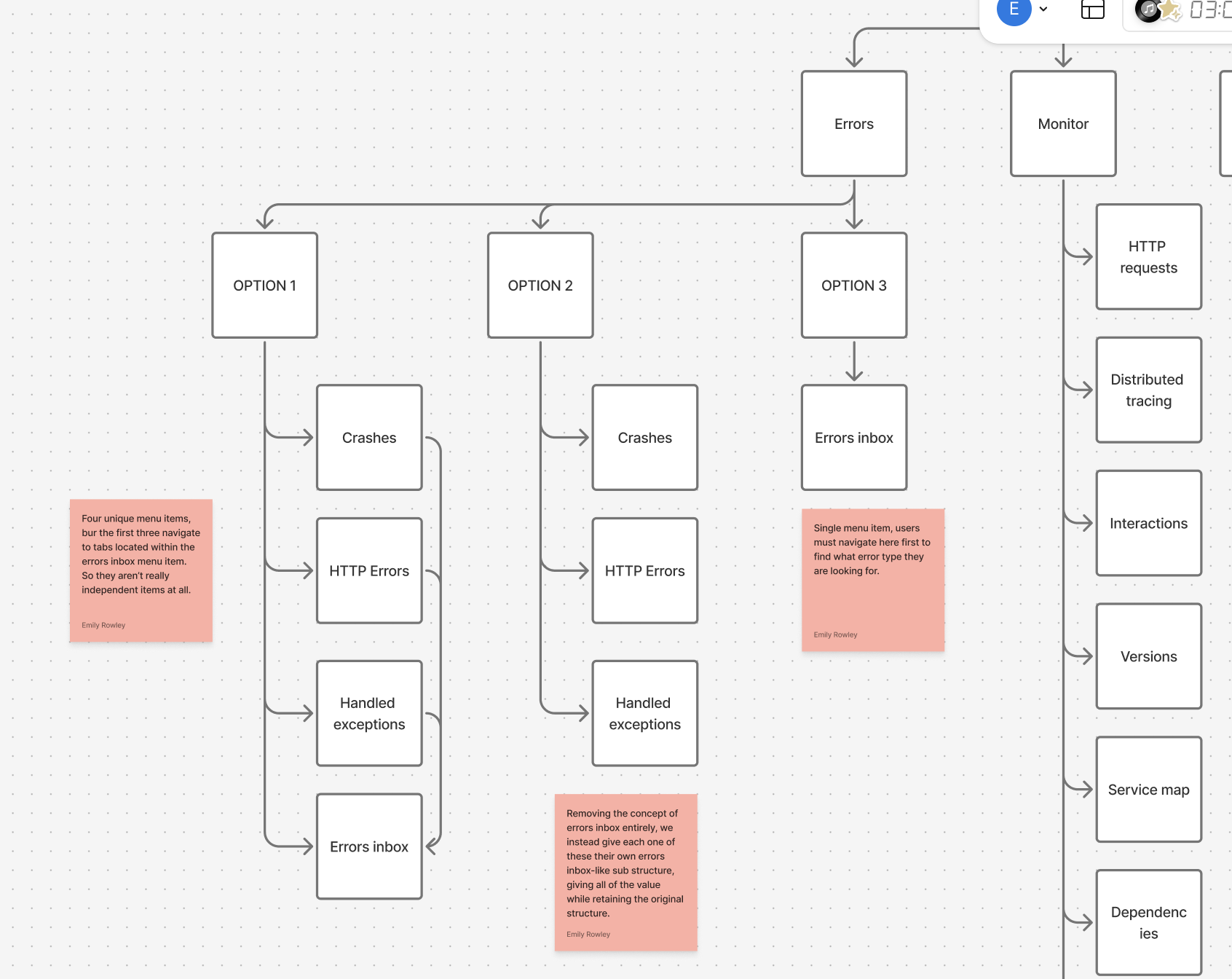Select Errors inbox box under OPTION 3
This screenshot has height=979, width=1232.
pos(854,438)
